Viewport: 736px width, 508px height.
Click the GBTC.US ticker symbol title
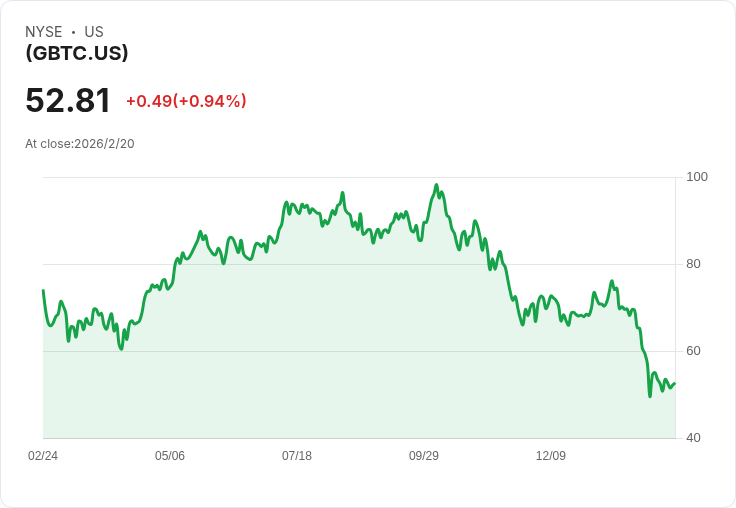[77, 53]
